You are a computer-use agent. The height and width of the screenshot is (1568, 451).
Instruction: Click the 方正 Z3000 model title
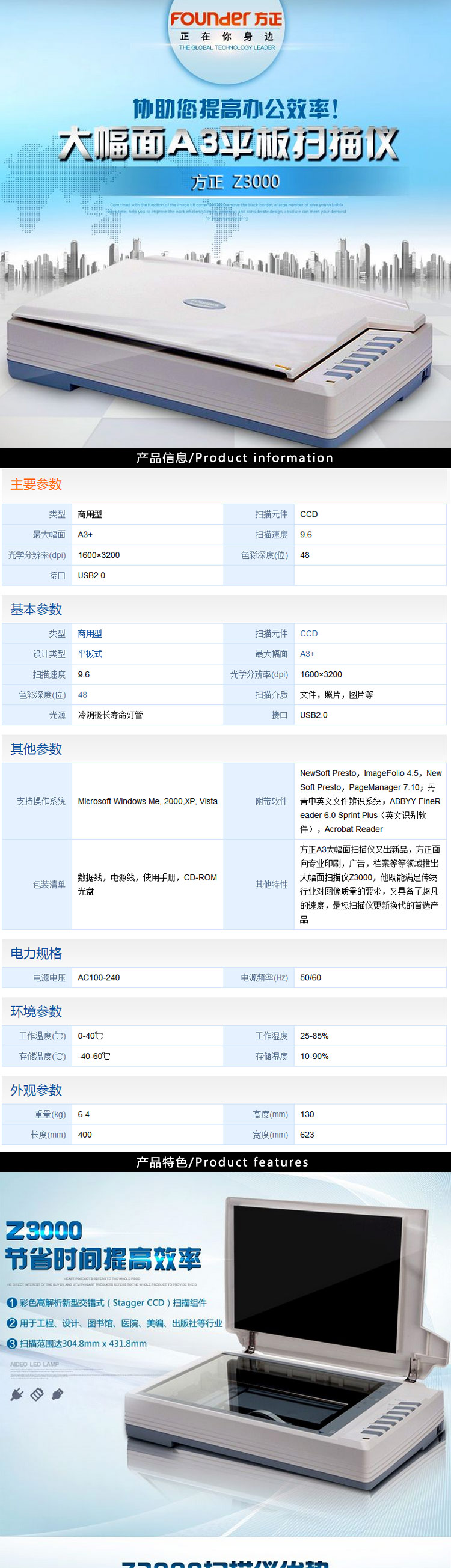pos(235,182)
